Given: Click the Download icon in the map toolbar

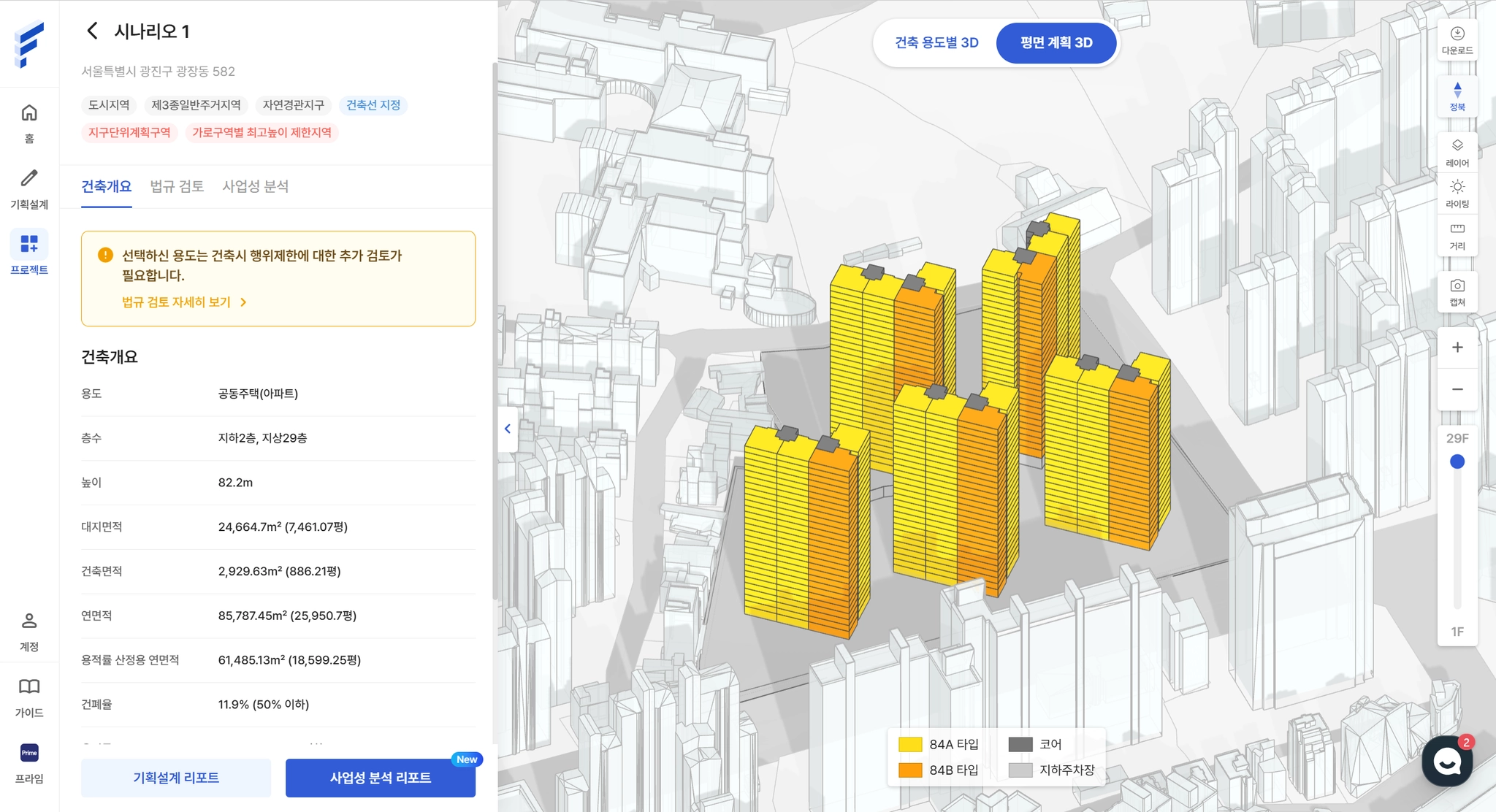Looking at the screenshot, I should pos(1457,39).
